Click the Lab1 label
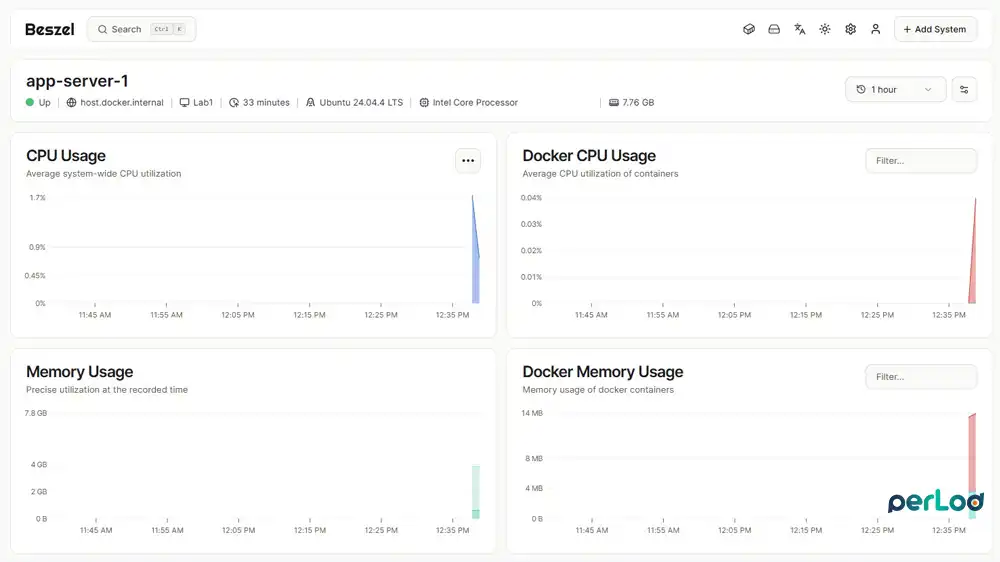The image size is (1000, 562). click(203, 103)
